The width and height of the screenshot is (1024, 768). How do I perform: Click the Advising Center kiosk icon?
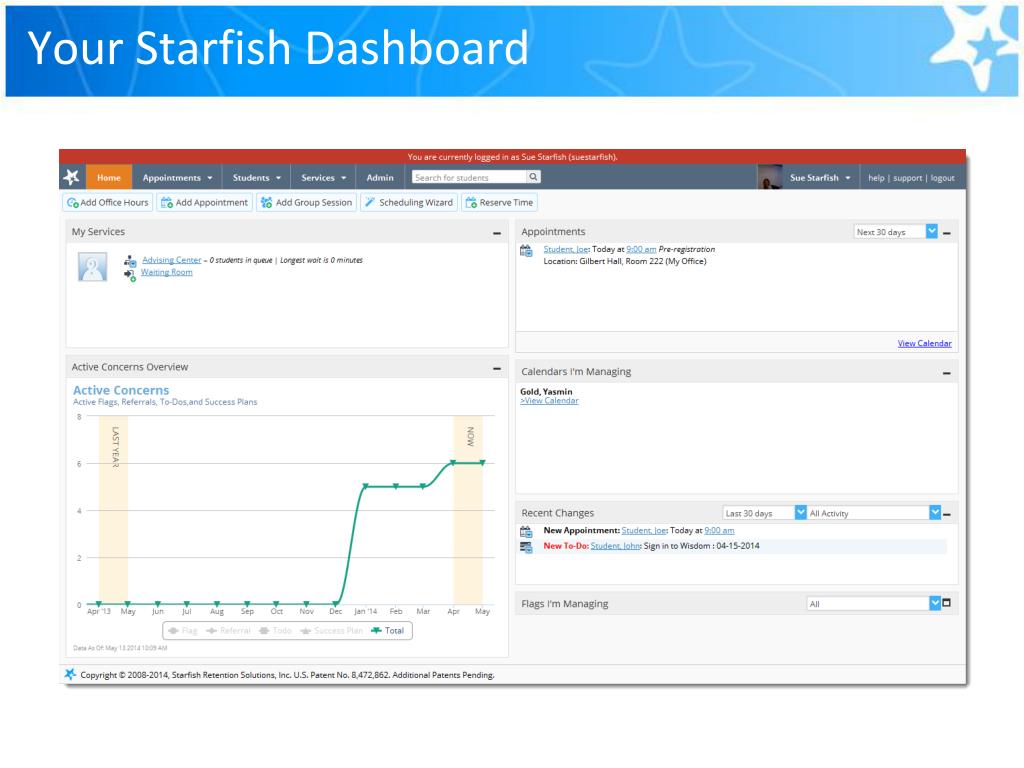pos(131,261)
